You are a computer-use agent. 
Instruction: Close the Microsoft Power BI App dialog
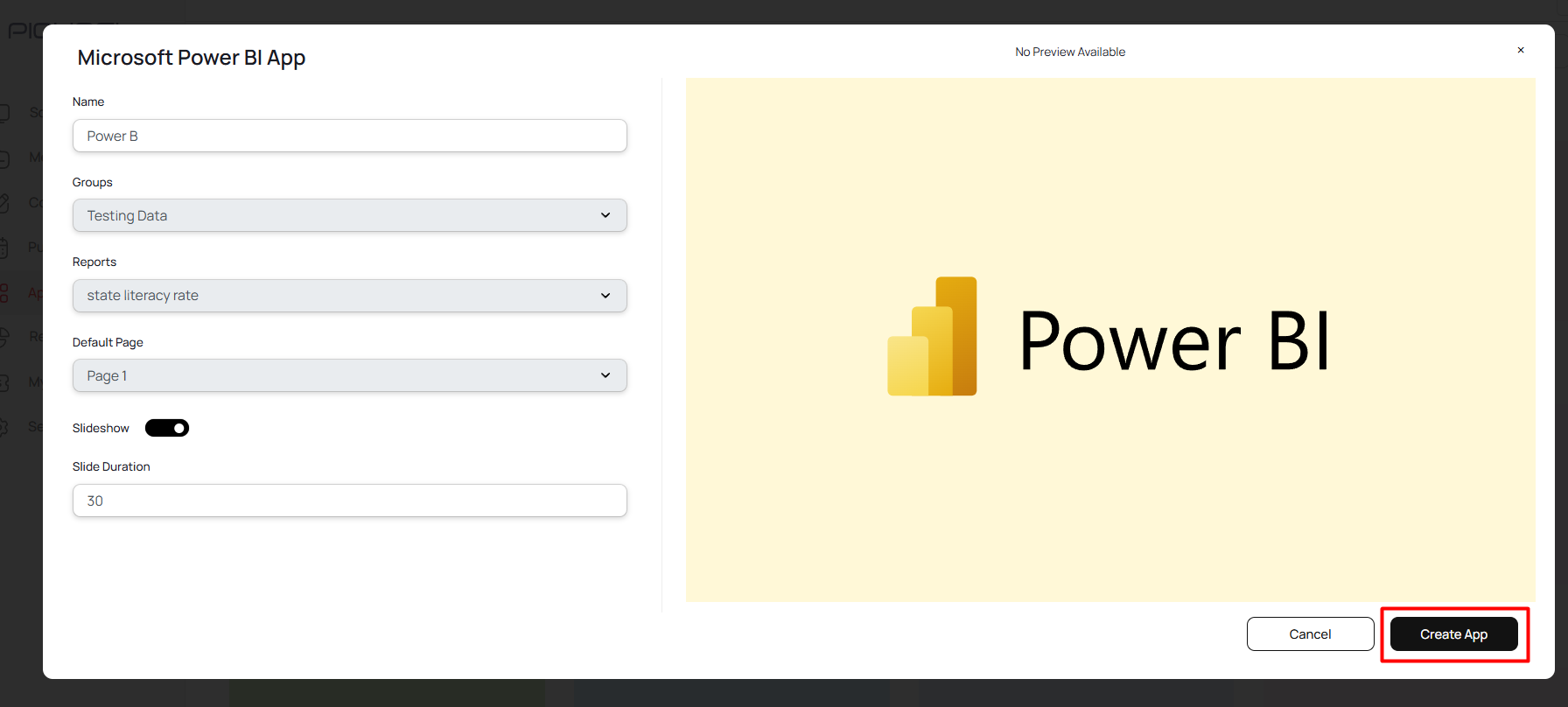[x=1521, y=50]
